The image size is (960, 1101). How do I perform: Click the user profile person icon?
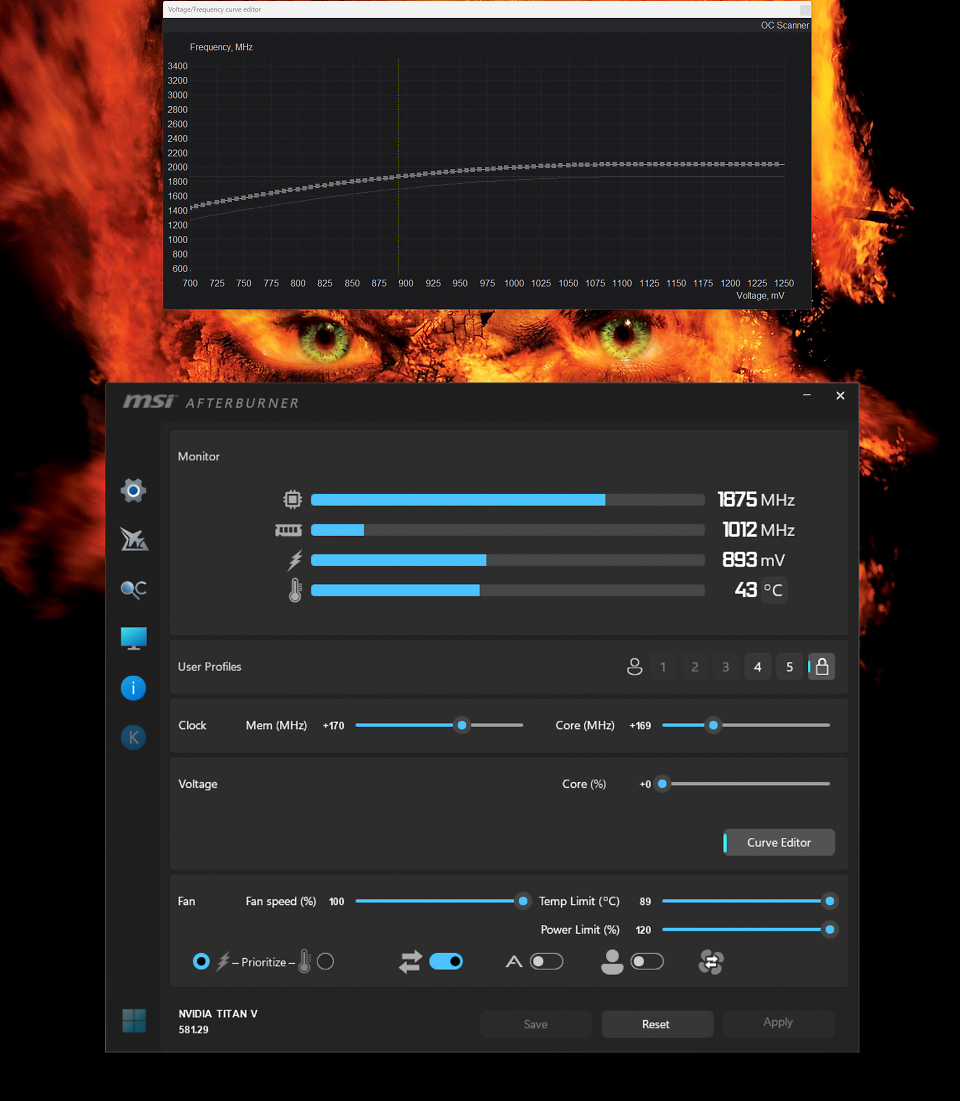point(634,666)
